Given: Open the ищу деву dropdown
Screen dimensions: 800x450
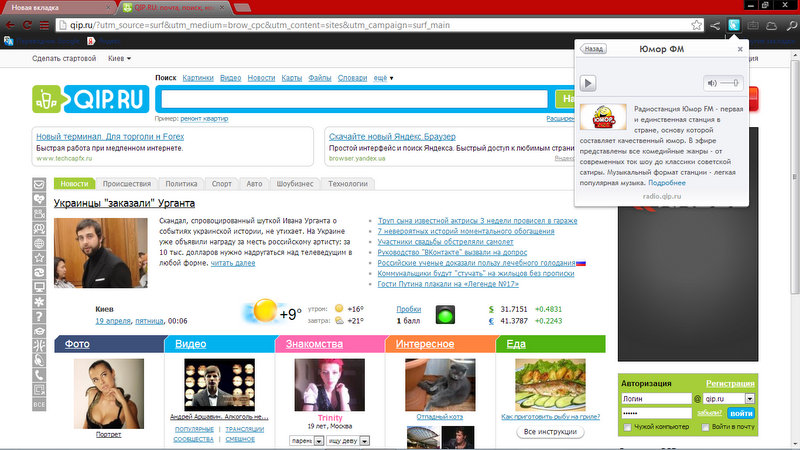Looking at the screenshot, I should tap(347, 441).
